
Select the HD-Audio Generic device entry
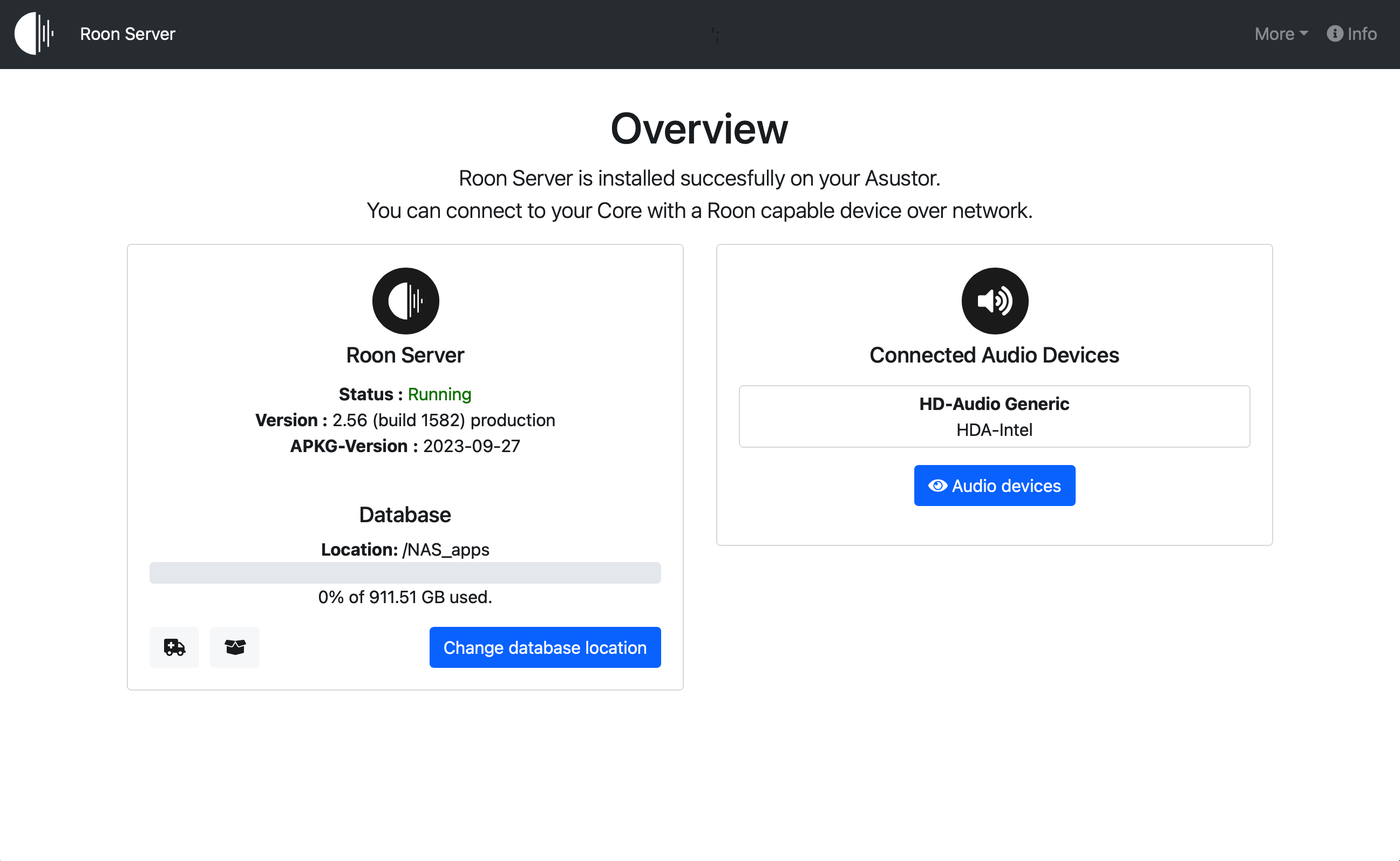[x=994, y=416]
